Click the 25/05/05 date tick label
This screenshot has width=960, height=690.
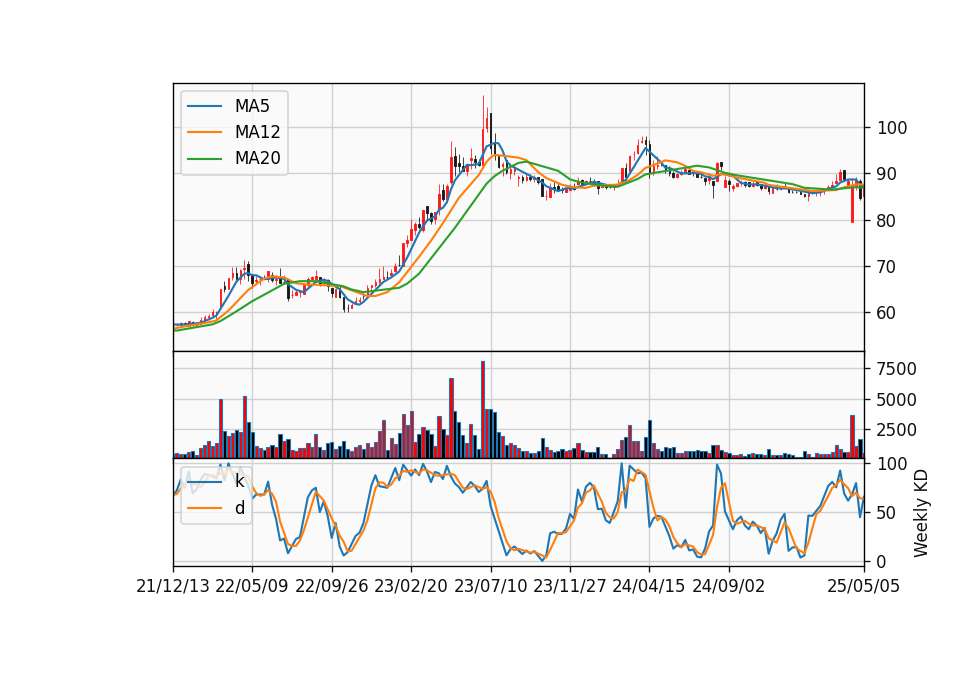coord(864,586)
